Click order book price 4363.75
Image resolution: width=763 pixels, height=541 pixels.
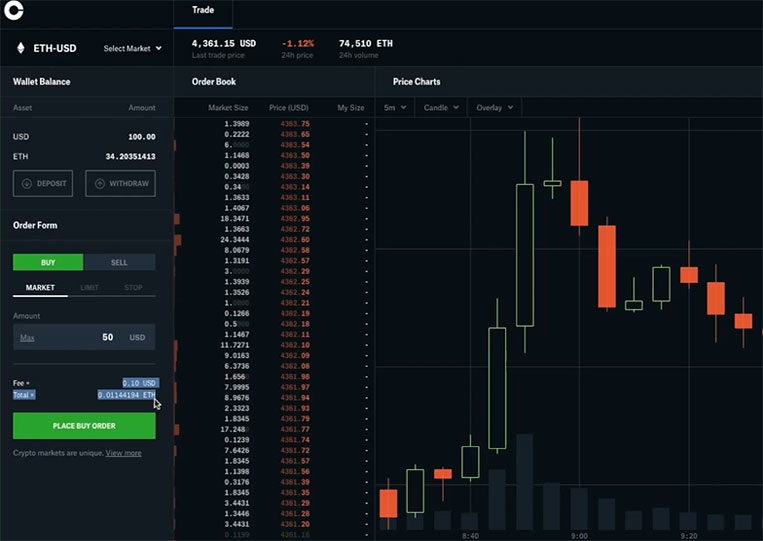[295, 124]
